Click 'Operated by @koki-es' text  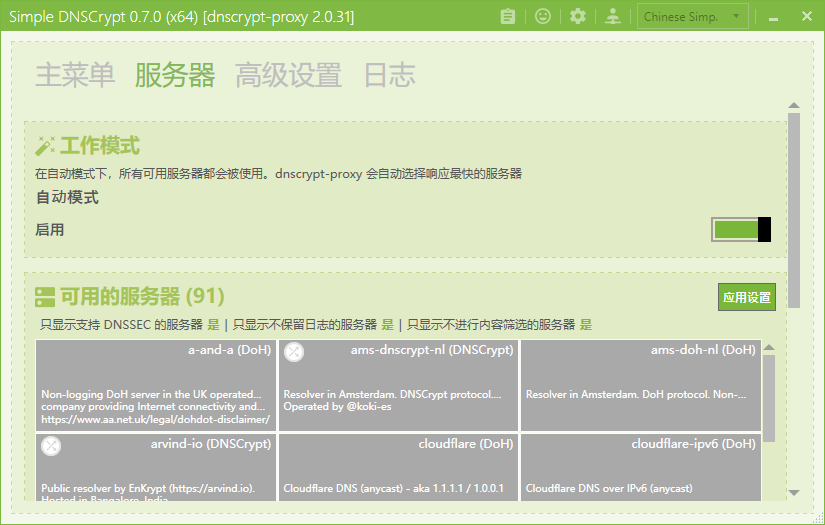click(x=337, y=407)
